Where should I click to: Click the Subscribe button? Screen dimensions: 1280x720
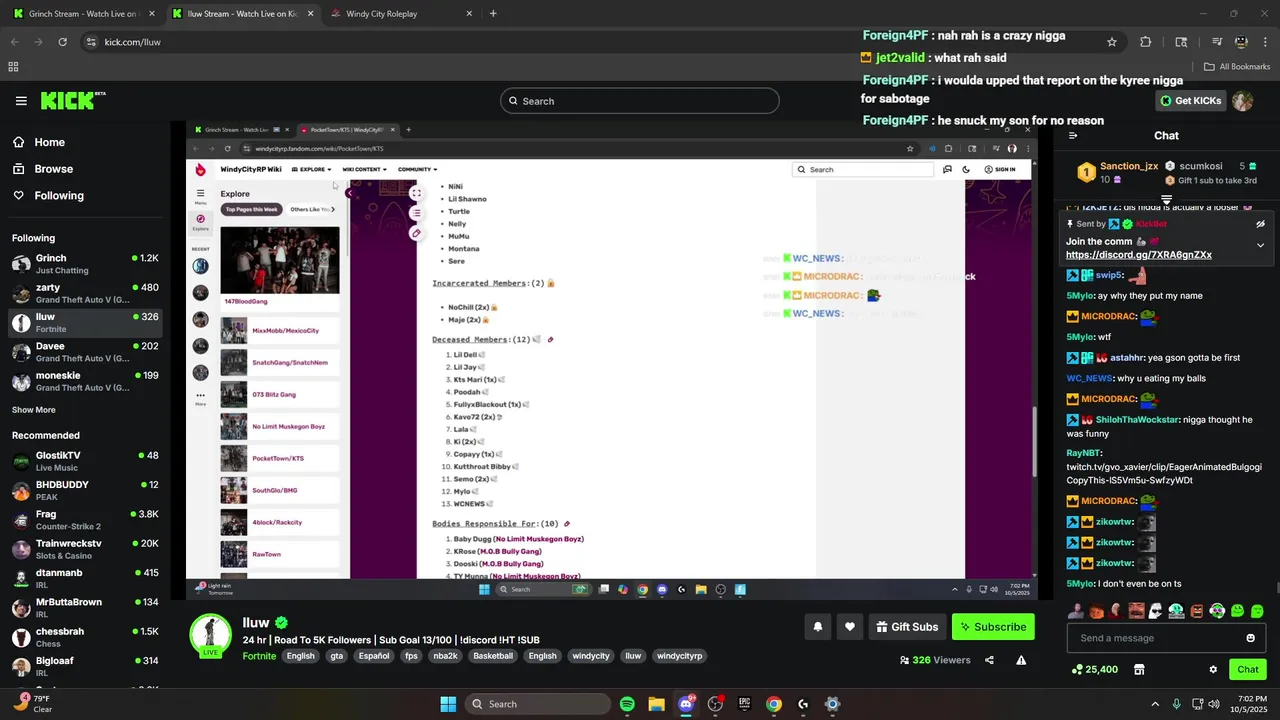click(993, 627)
